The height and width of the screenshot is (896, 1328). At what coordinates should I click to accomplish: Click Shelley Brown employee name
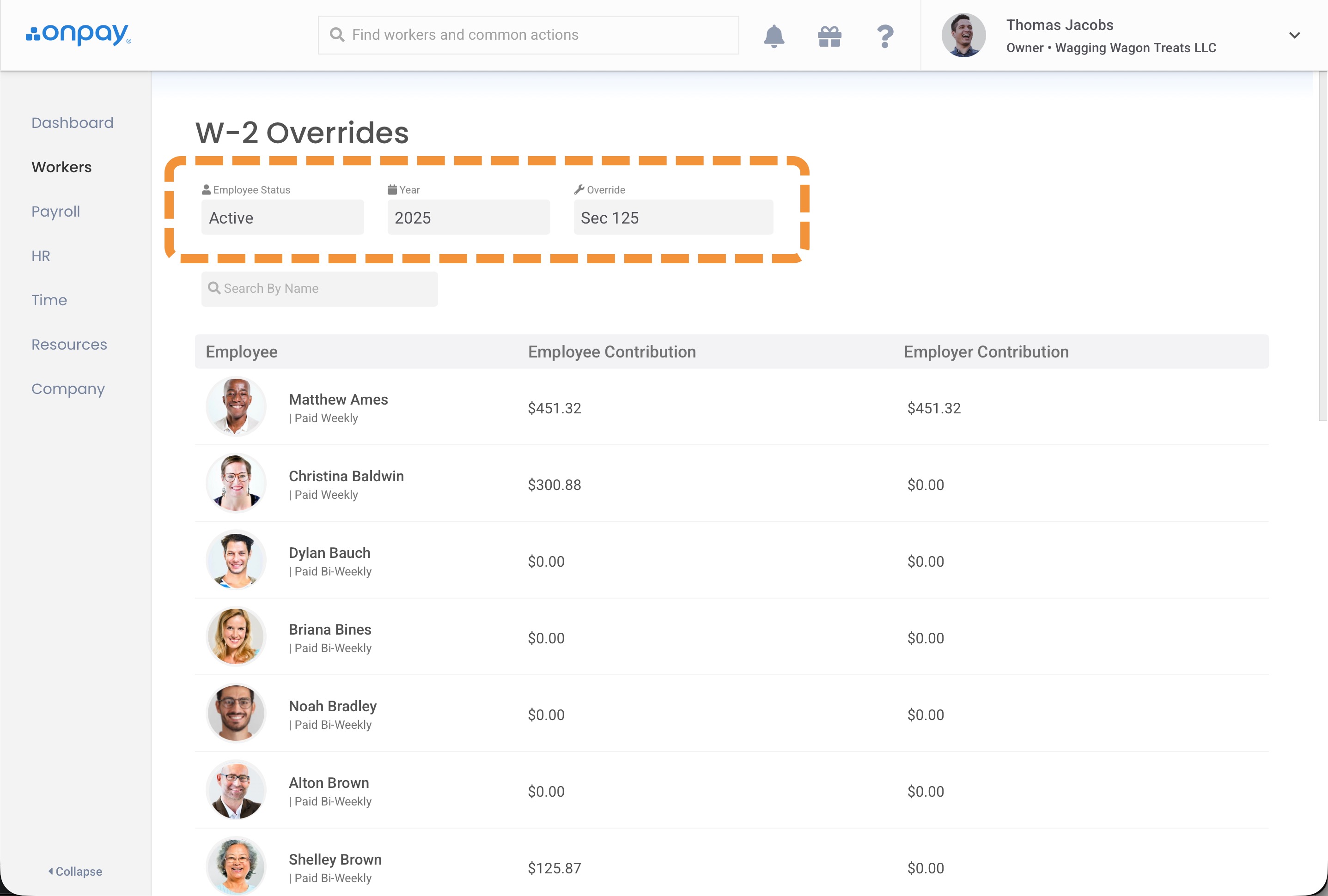point(335,860)
